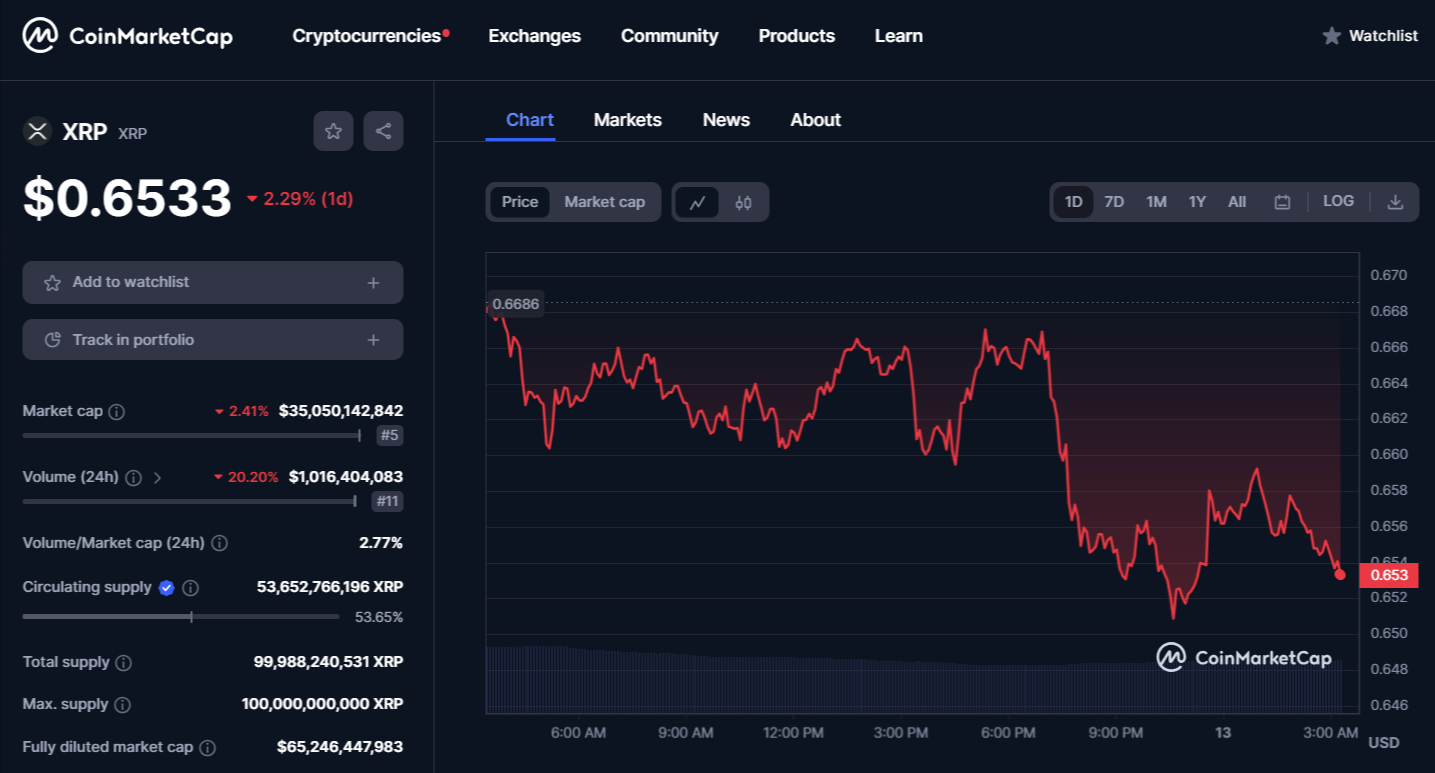Viewport: 1435px width, 773px height.
Task: Click info icon beside Volume/Market cap (24h)
Action: [219, 543]
